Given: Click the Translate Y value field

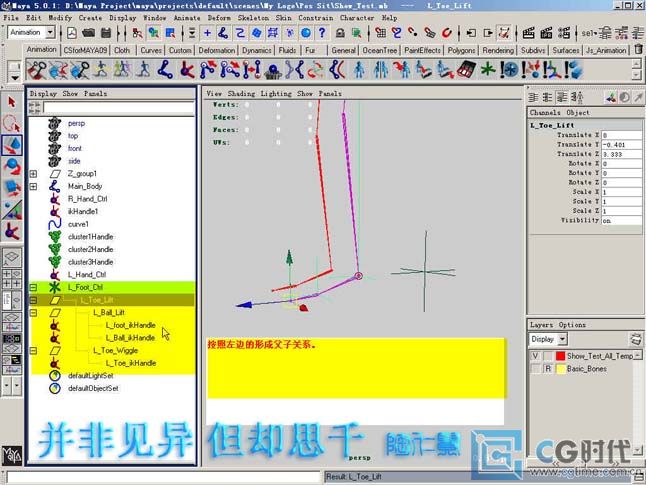Looking at the screenshot, I should 621,145.
